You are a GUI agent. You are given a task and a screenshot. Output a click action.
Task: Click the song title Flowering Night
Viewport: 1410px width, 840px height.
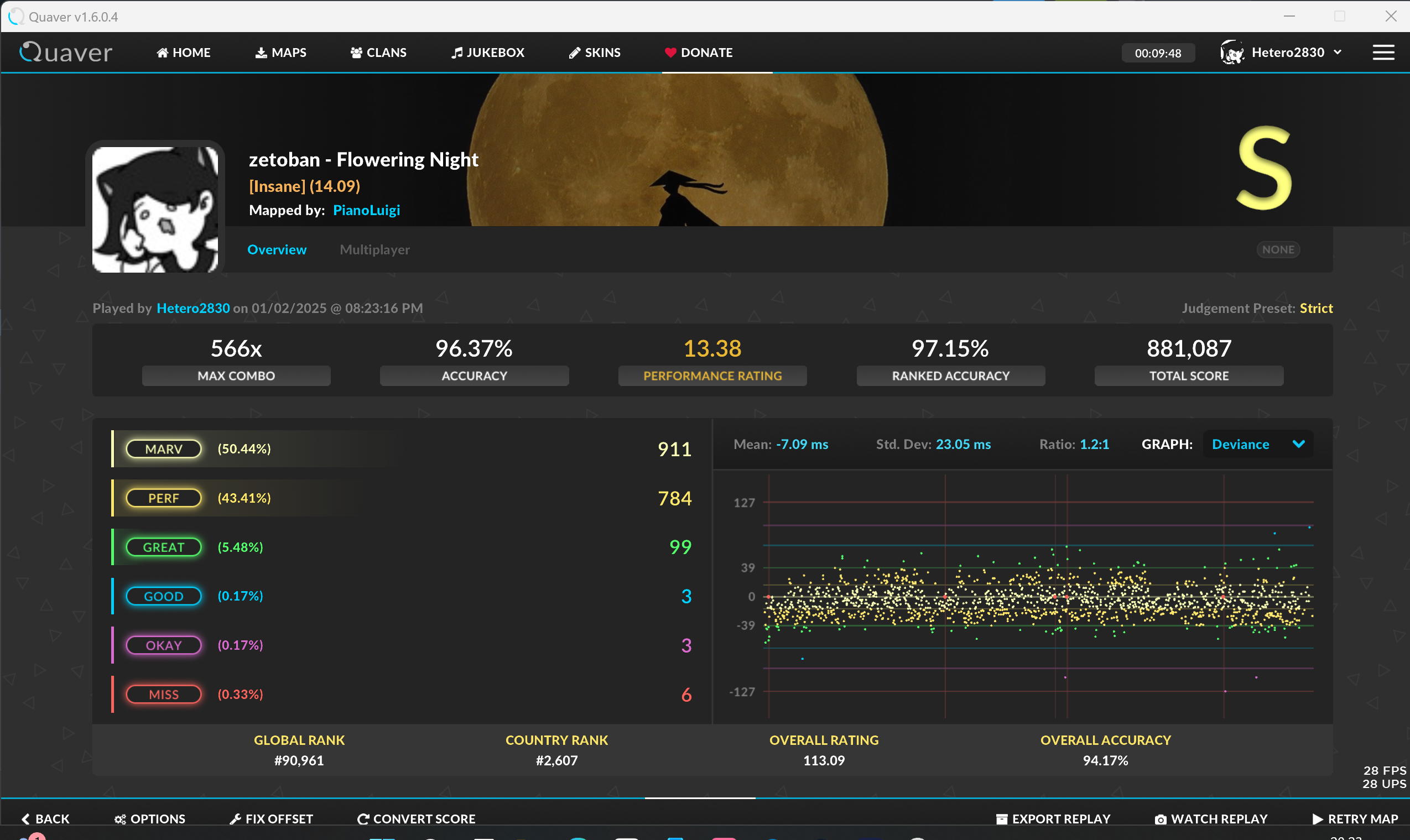[x=407, y=160]
